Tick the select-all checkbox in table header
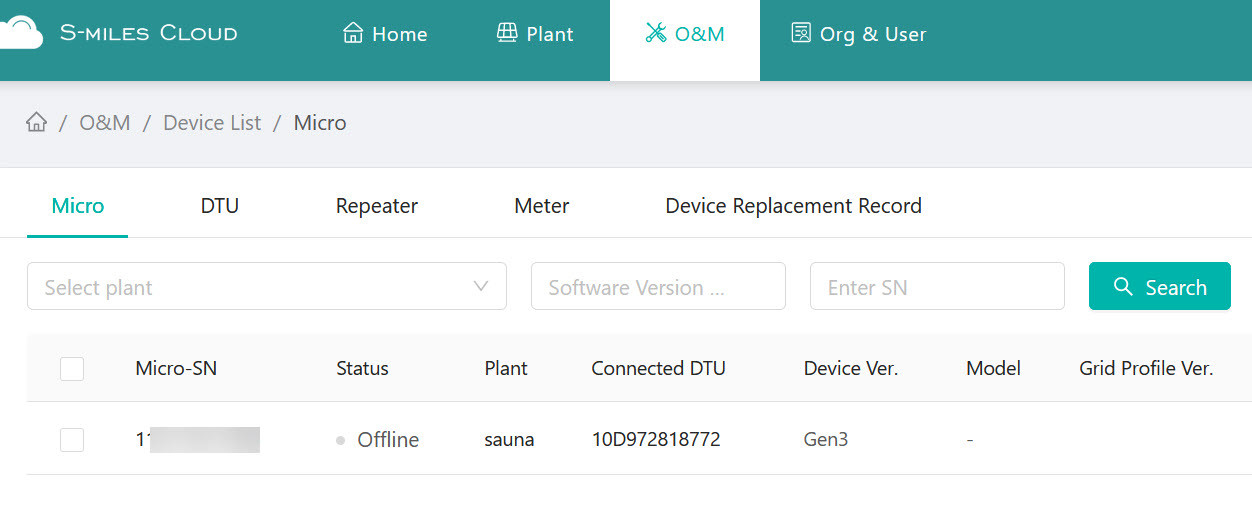This screenshot has height=522, width=1252. [72, 369]
